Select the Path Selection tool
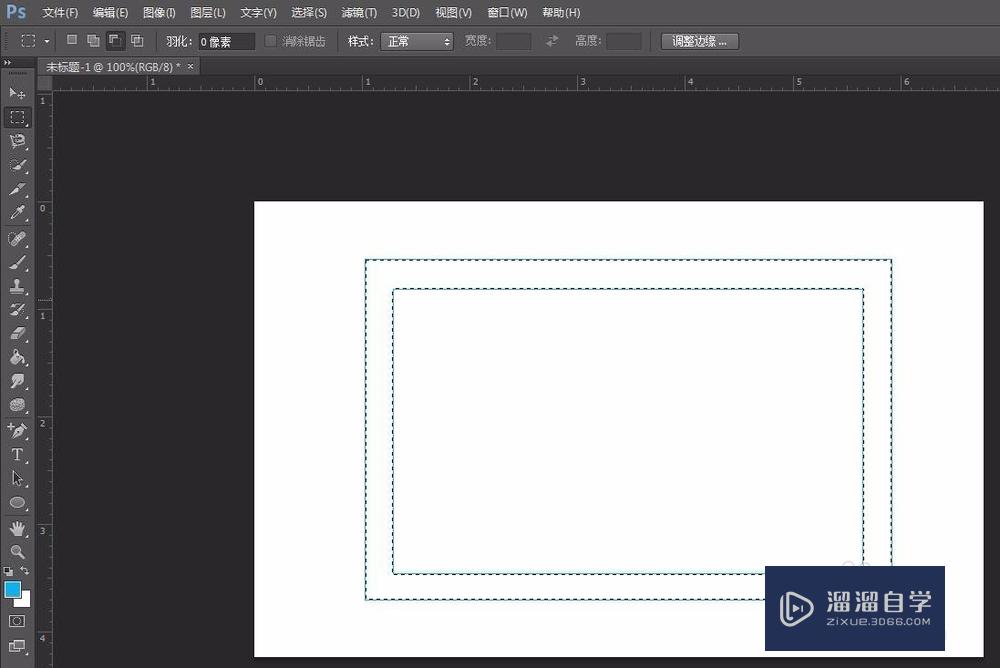 tap(17, 479)
